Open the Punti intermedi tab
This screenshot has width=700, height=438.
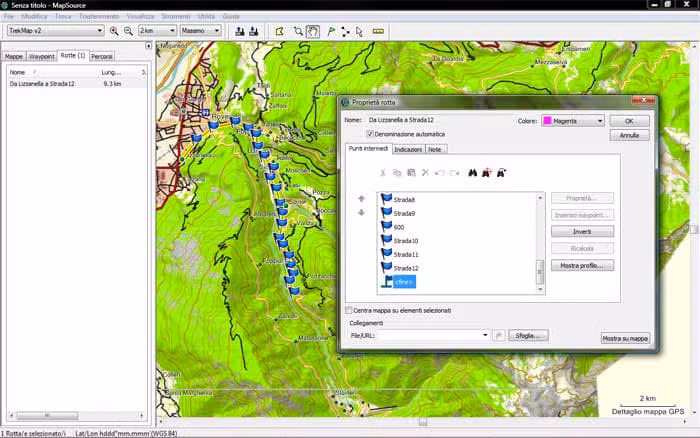click(368, 149)
